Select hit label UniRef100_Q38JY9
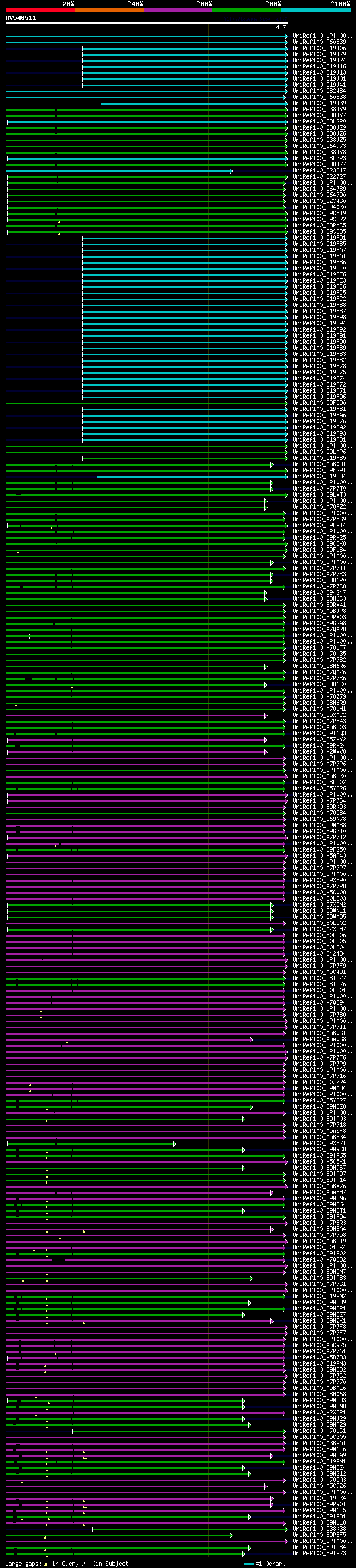 pyautogui.click(x=319, y=110)
